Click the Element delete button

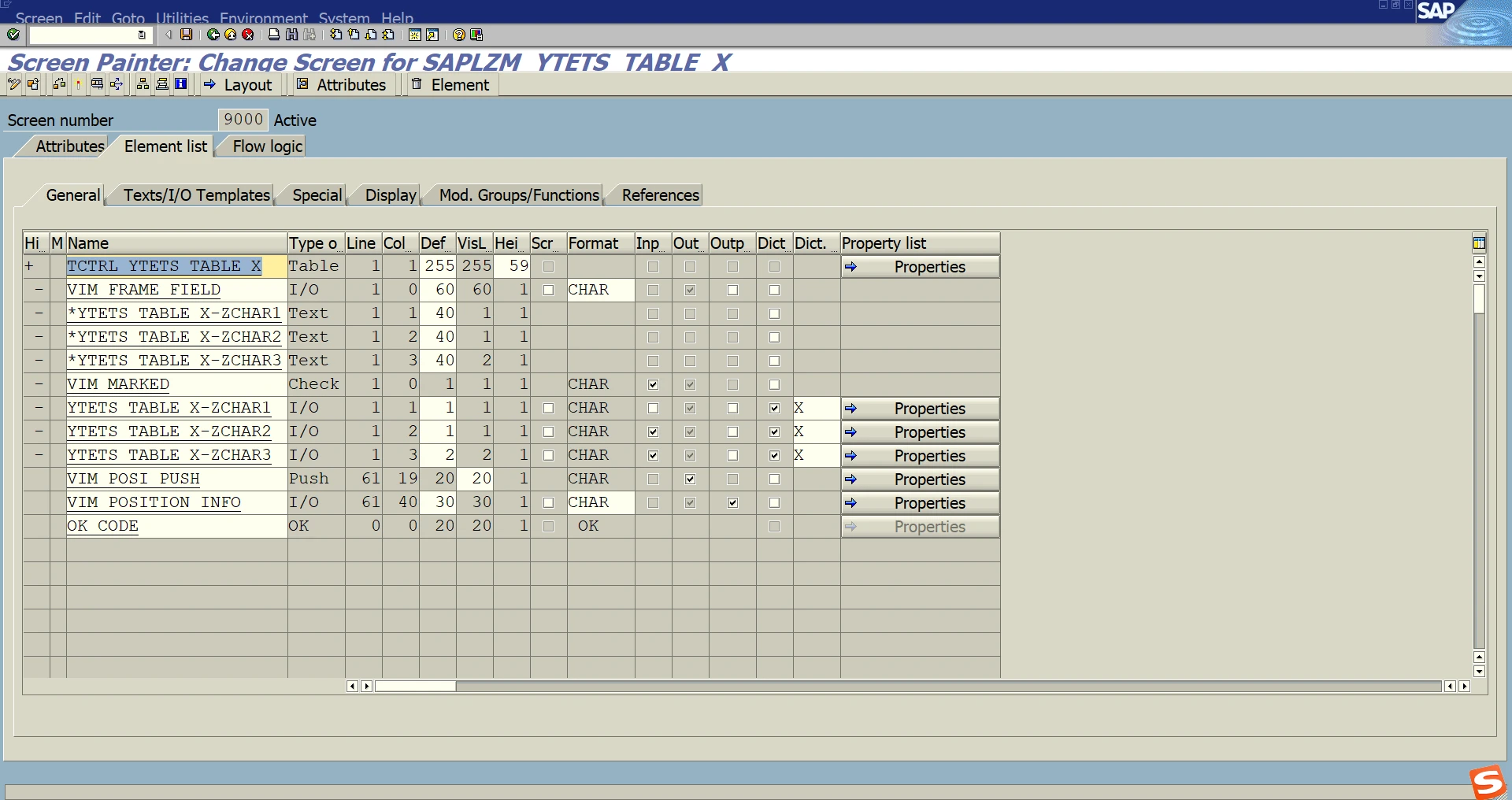click(x=450, y=84)
